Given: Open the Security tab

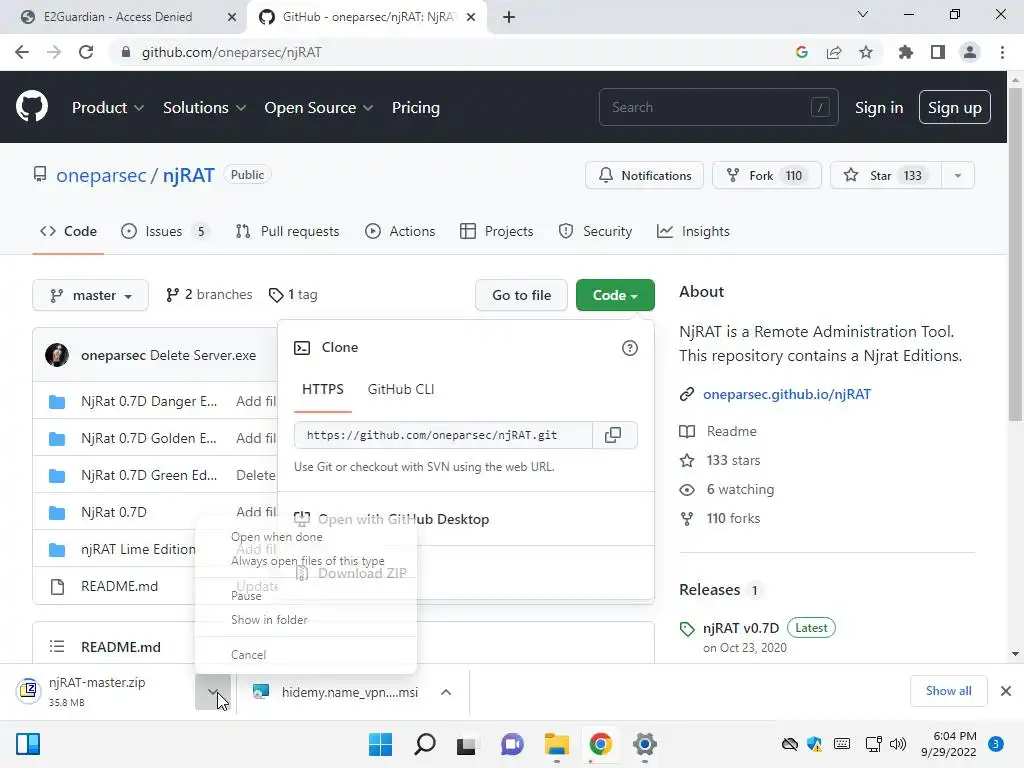Looking at the screenshot, I should [595, 231].
